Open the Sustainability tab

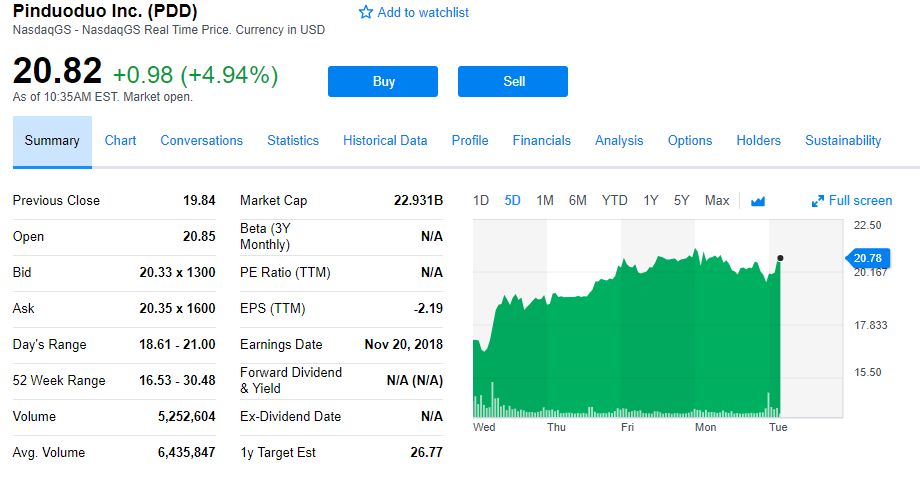843,141
